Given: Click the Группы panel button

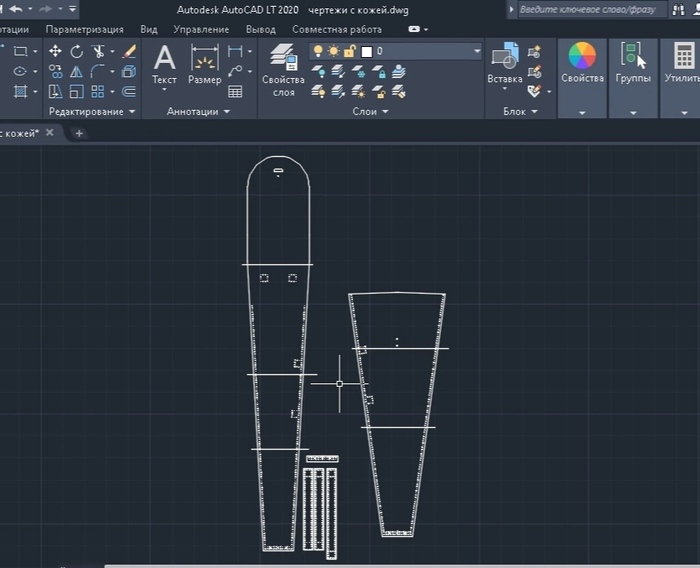Looking at the screenshot, I should coord(632,65).
